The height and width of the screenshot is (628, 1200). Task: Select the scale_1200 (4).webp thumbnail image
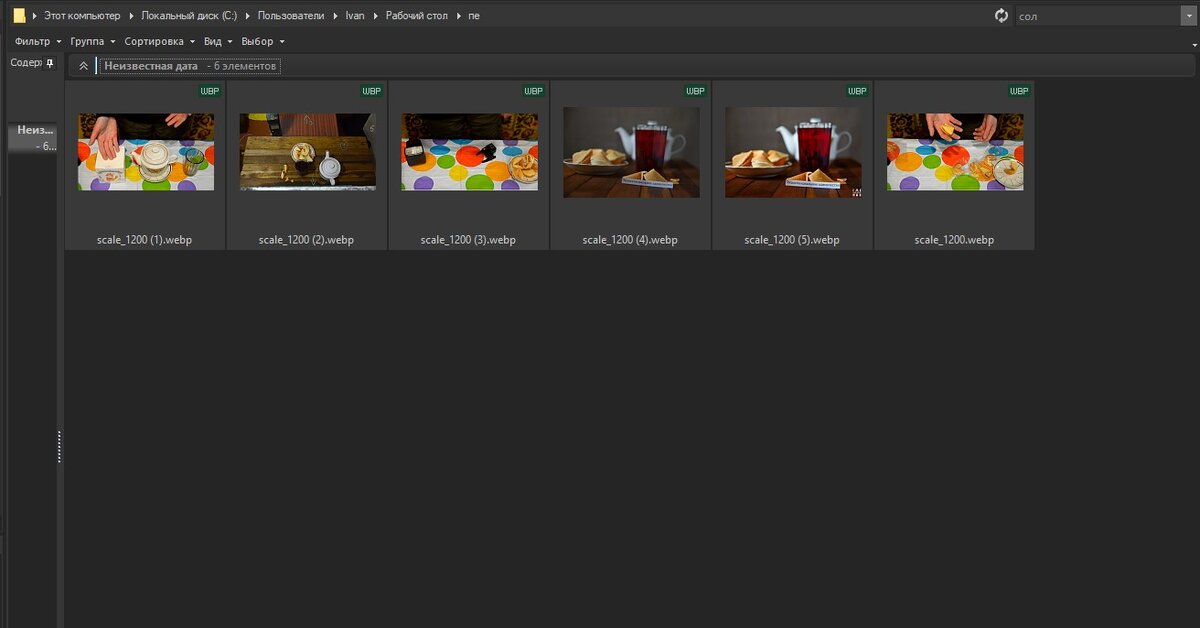click(632, 152)
